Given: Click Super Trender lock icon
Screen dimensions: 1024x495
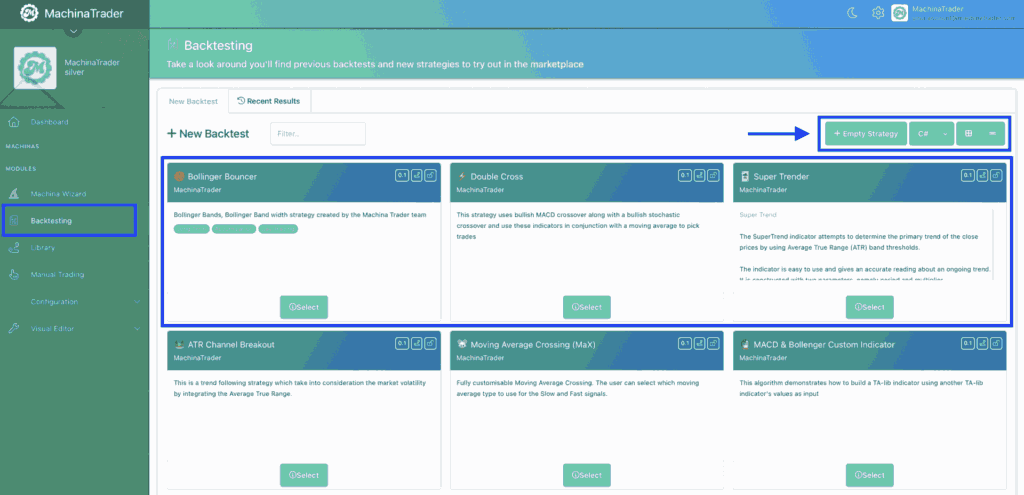Looking at the screenshot, I should click(995, 175).
